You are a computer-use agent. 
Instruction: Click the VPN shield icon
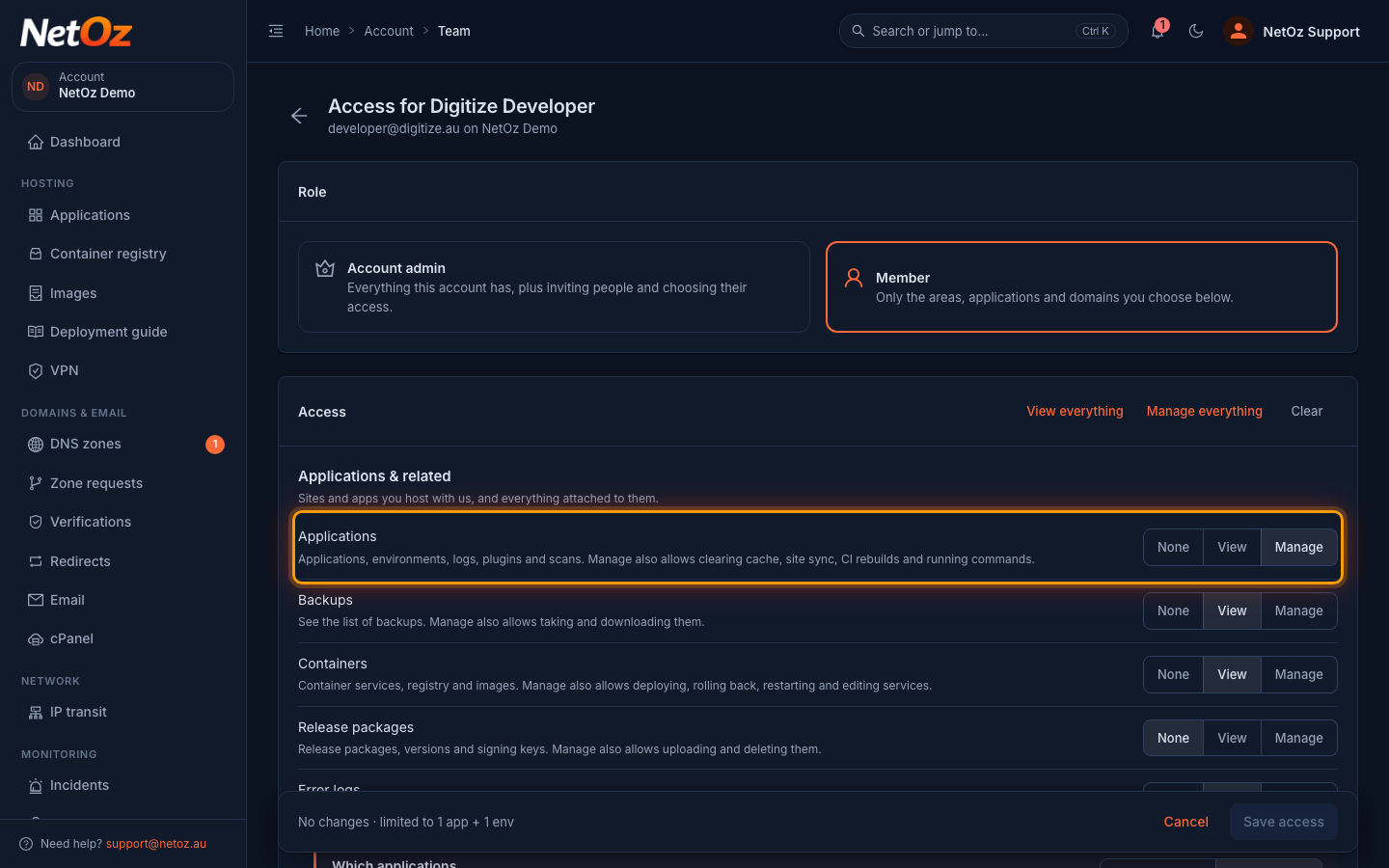point(36,370)
